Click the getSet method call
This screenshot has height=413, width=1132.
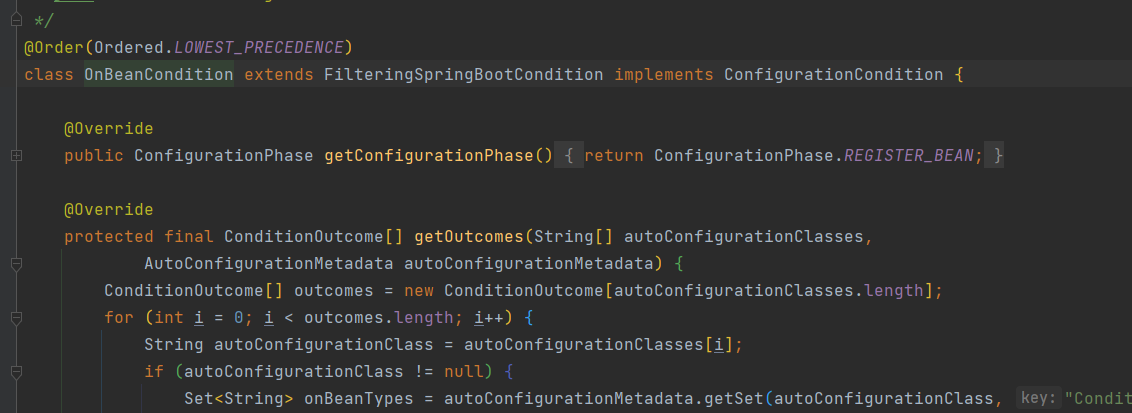pyautogui.click(x=738, y=399)
